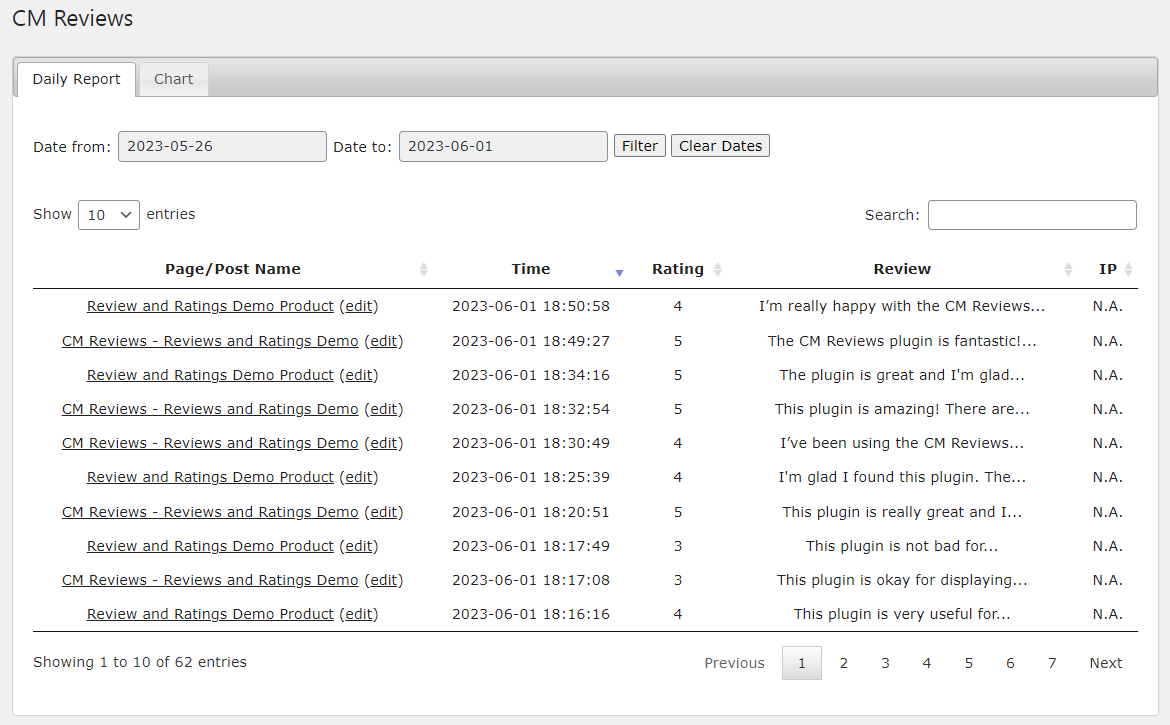Click the edit link in the 18:50:58 row

359,306
